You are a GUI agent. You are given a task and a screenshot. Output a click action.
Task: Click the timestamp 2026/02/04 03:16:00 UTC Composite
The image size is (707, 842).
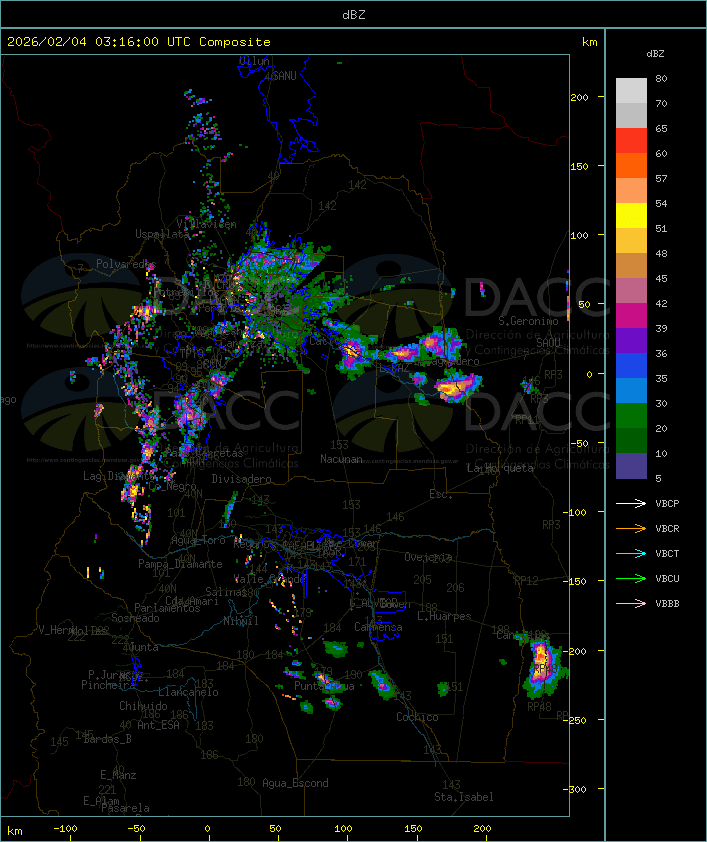pos(139,42)
